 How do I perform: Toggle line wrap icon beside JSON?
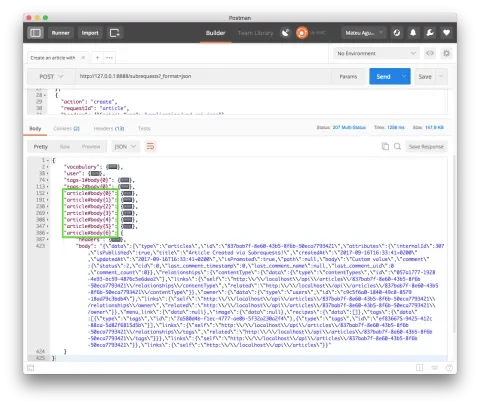150,146
